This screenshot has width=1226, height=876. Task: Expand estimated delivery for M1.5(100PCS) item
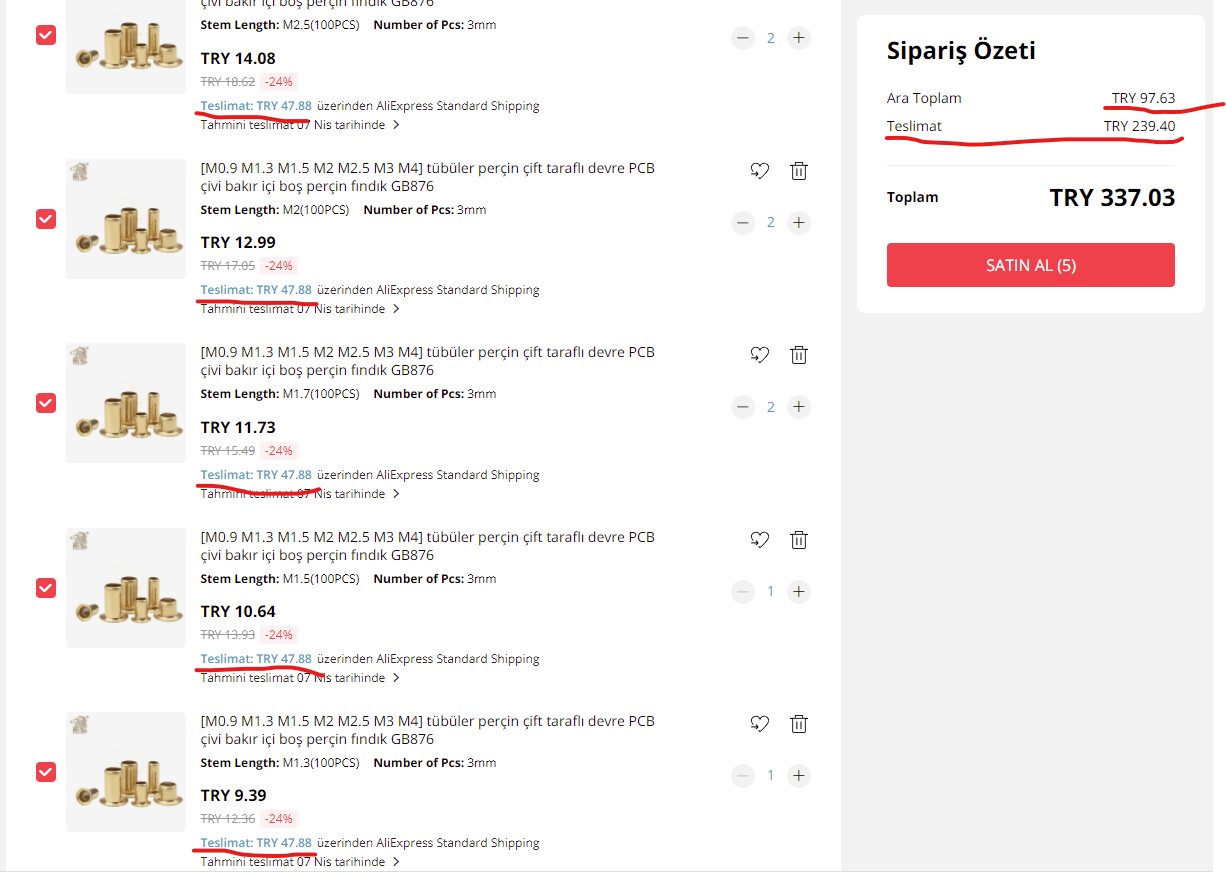(396, 678)
